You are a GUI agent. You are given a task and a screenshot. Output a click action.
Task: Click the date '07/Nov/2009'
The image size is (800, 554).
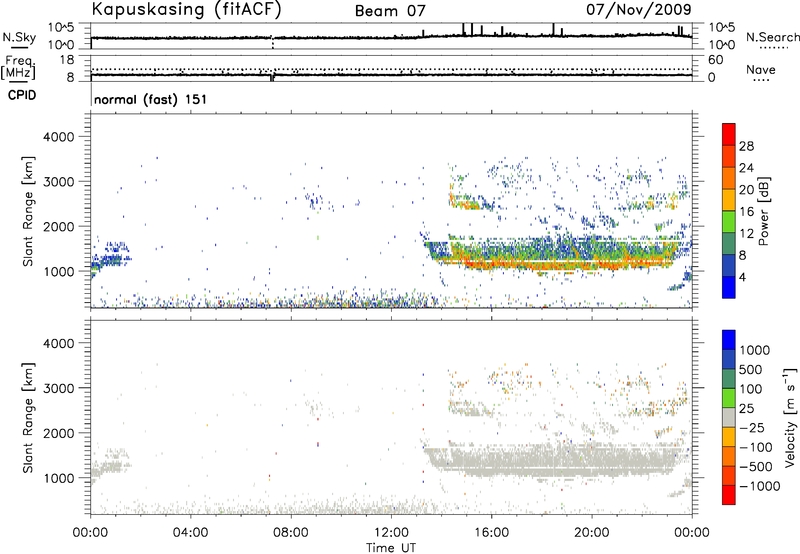639,9
